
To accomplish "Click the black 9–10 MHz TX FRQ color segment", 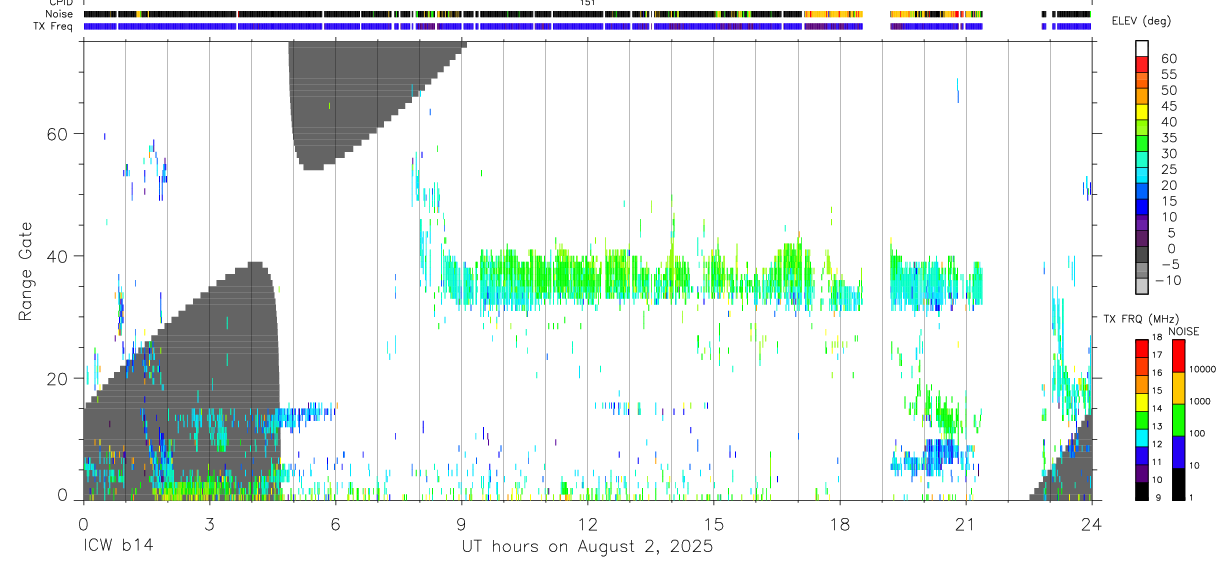I will coord(1142,490).
